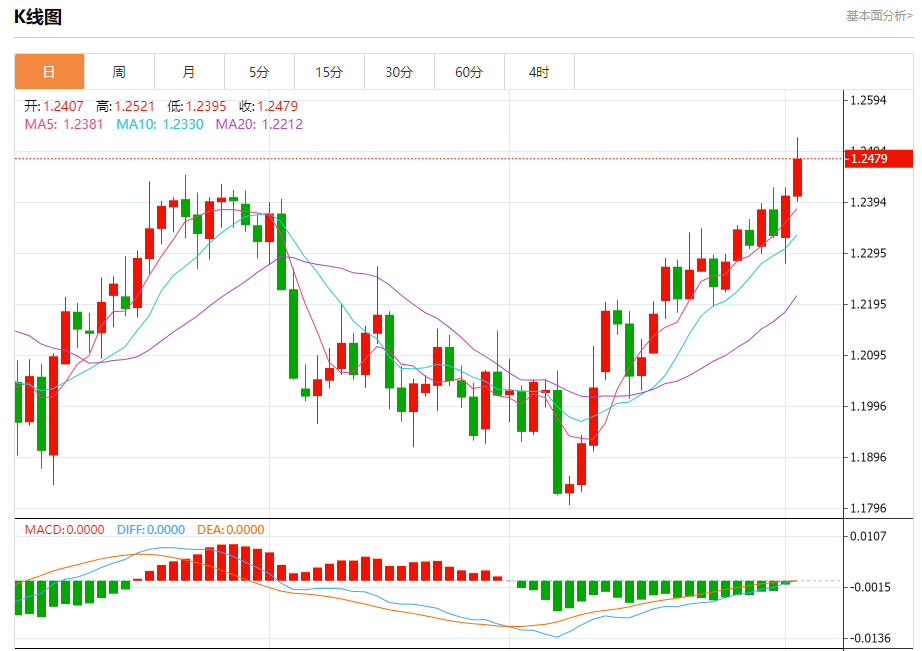Open the 月 monthly chart tab
Viewport: 922px width, 651px height.
click(189, 72)
